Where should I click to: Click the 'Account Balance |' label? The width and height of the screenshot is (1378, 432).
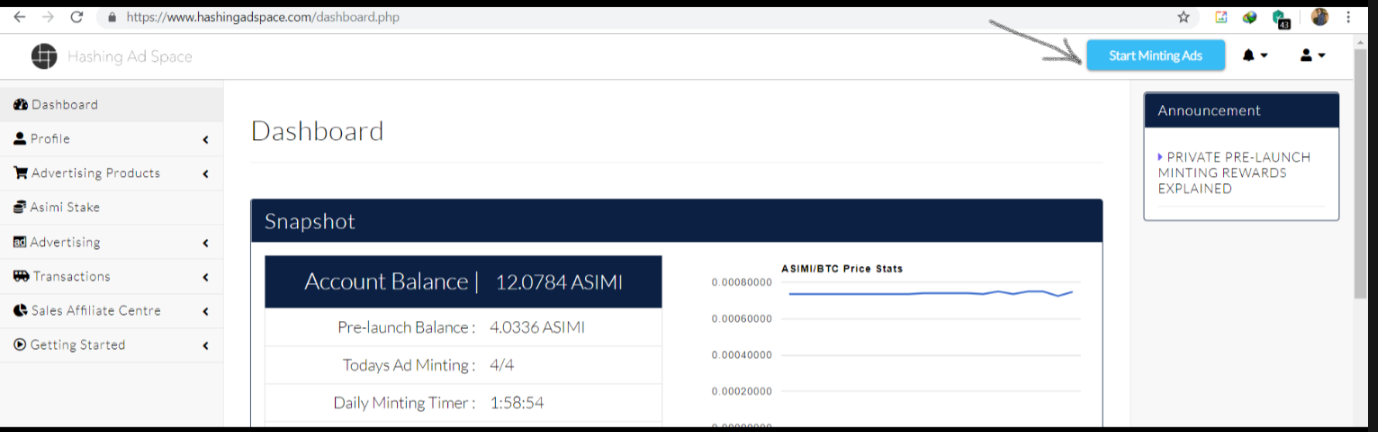(x=391, y=282)
